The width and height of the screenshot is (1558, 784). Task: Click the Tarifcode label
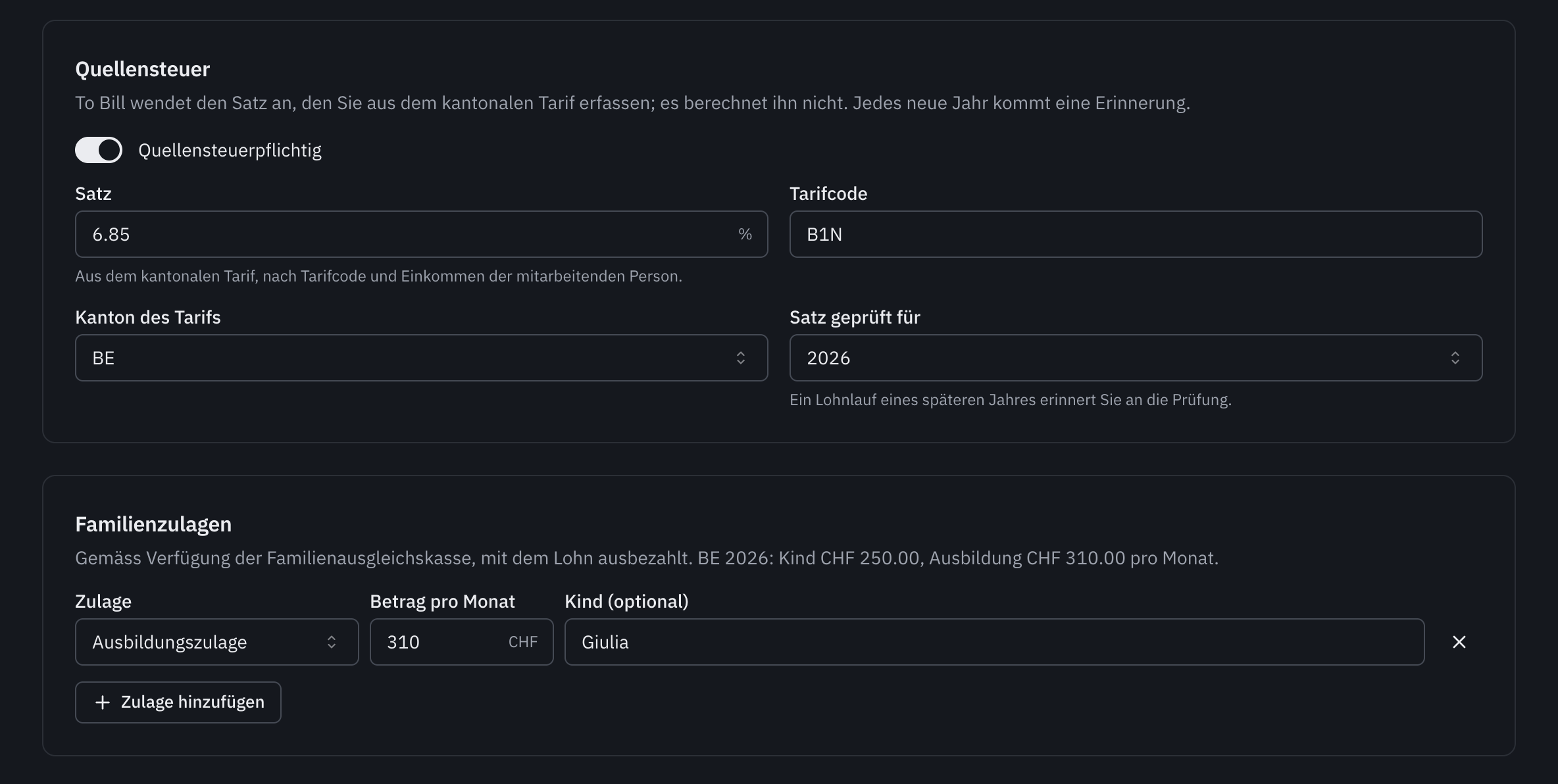click(x=828, y=193)
